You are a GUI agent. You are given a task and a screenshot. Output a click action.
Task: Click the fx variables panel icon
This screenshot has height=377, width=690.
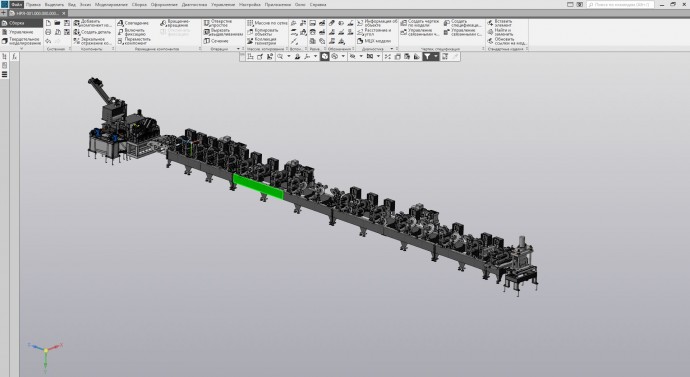15,56
